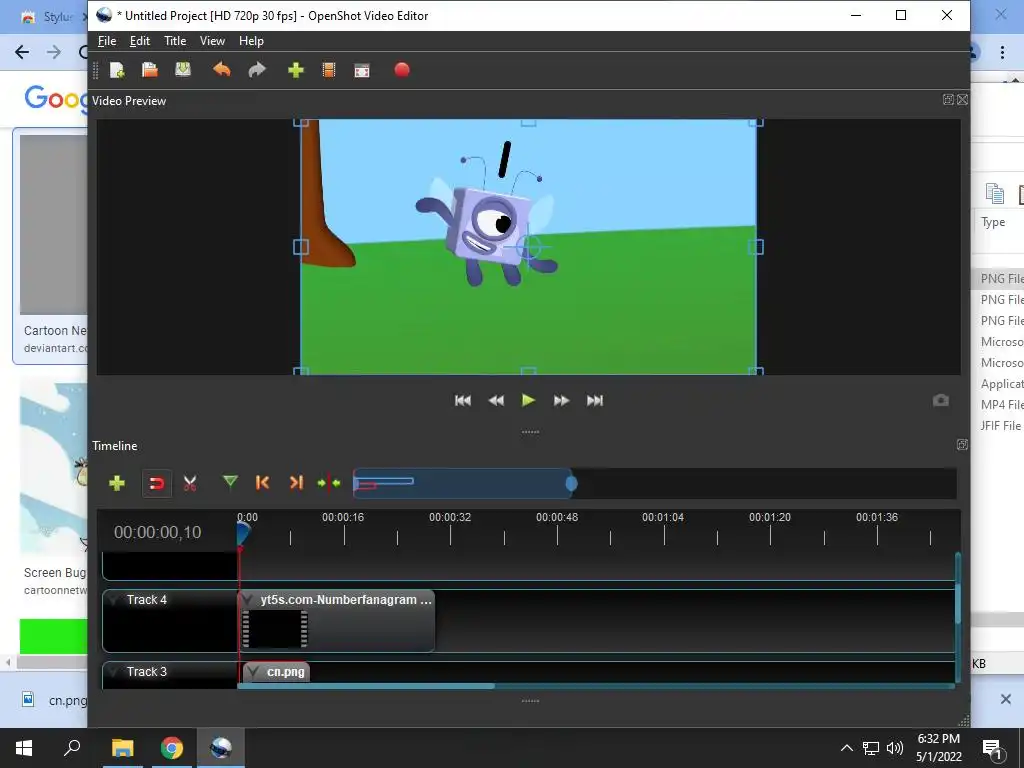Add a track with the timeline green plus

point(117,483)
